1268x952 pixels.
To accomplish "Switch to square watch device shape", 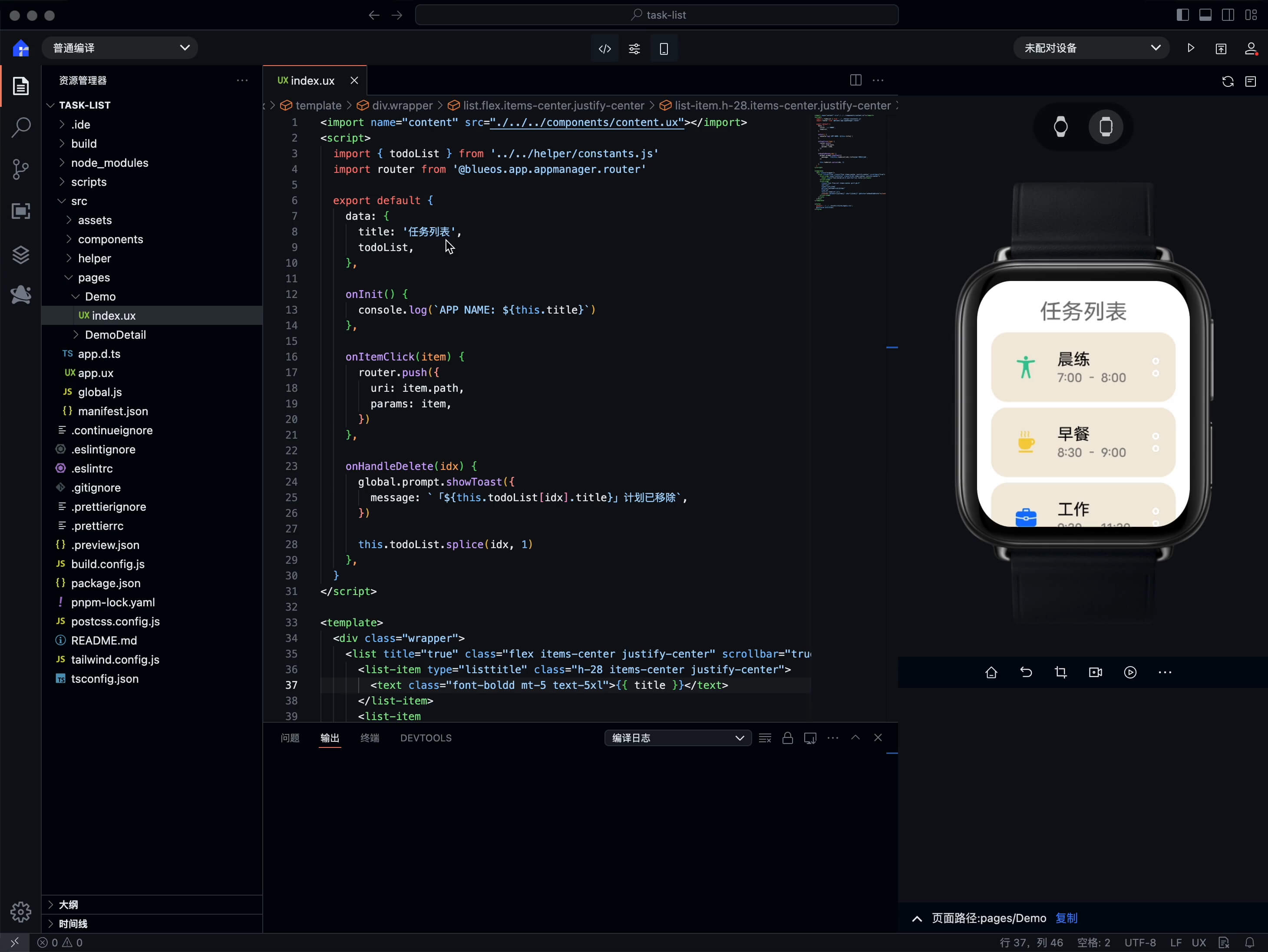I will tap(1106, 127).
